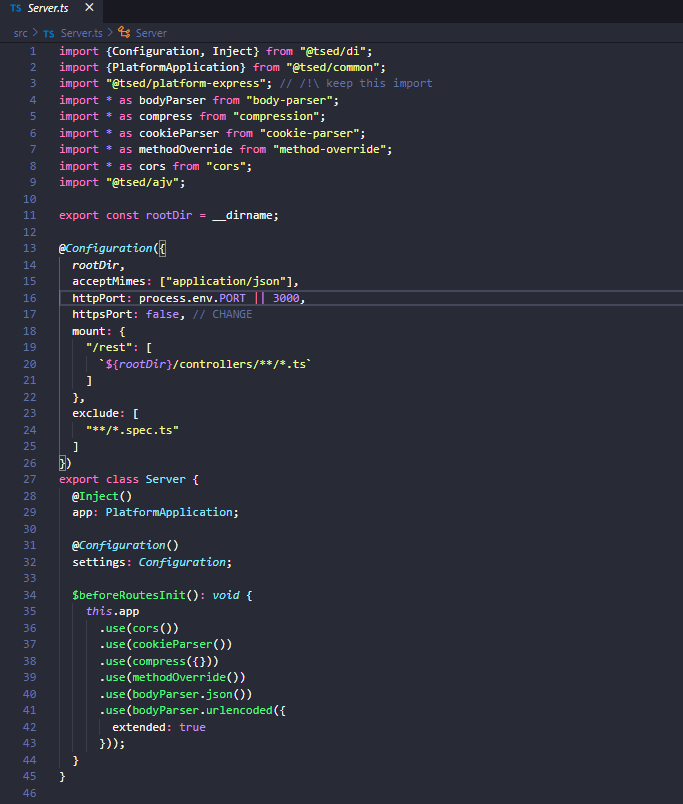
Task: Open the Server.ts breadcrumb segment
Action: (82, 33)
